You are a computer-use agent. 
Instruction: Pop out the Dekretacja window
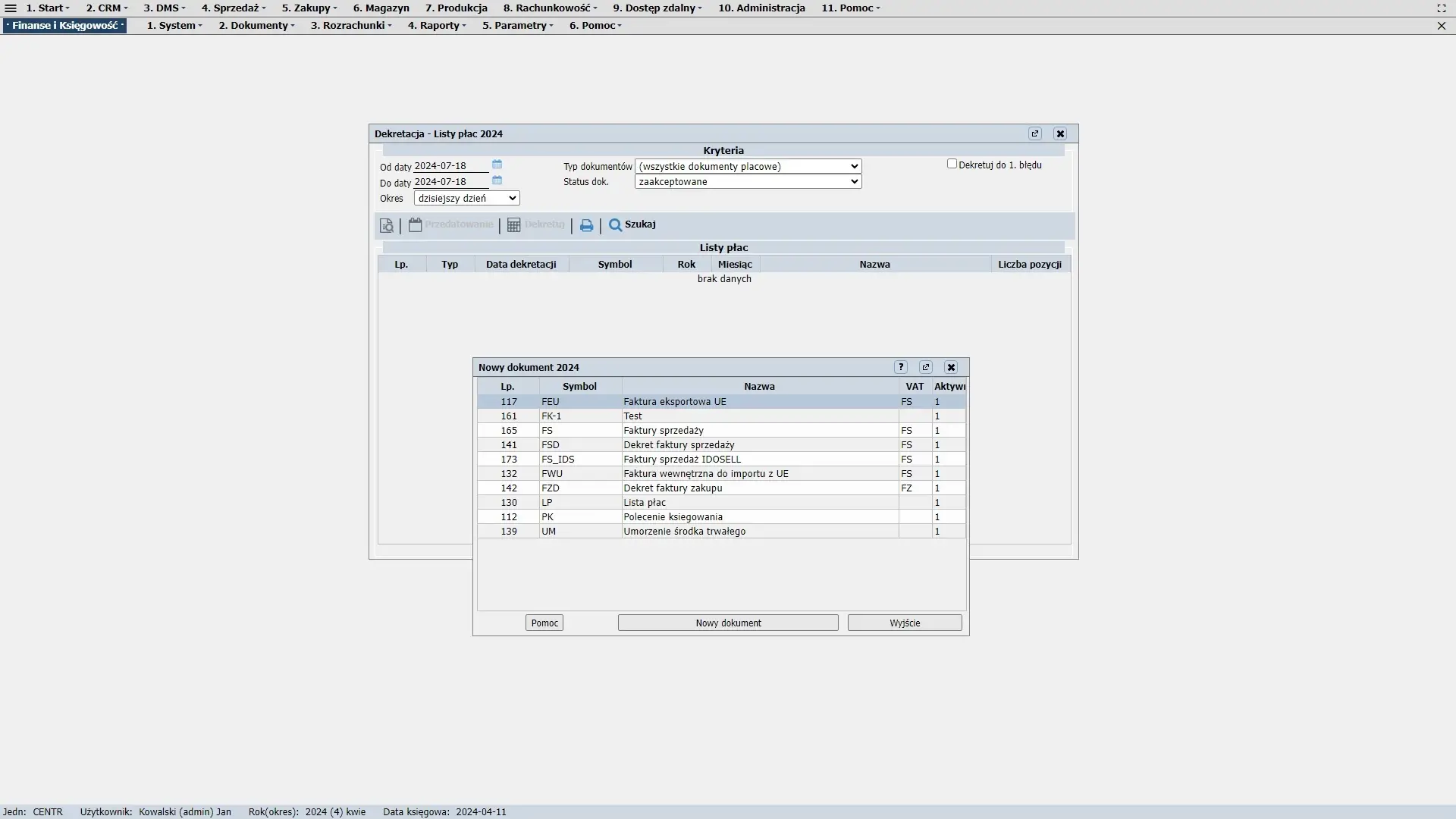pos(1035,133)
